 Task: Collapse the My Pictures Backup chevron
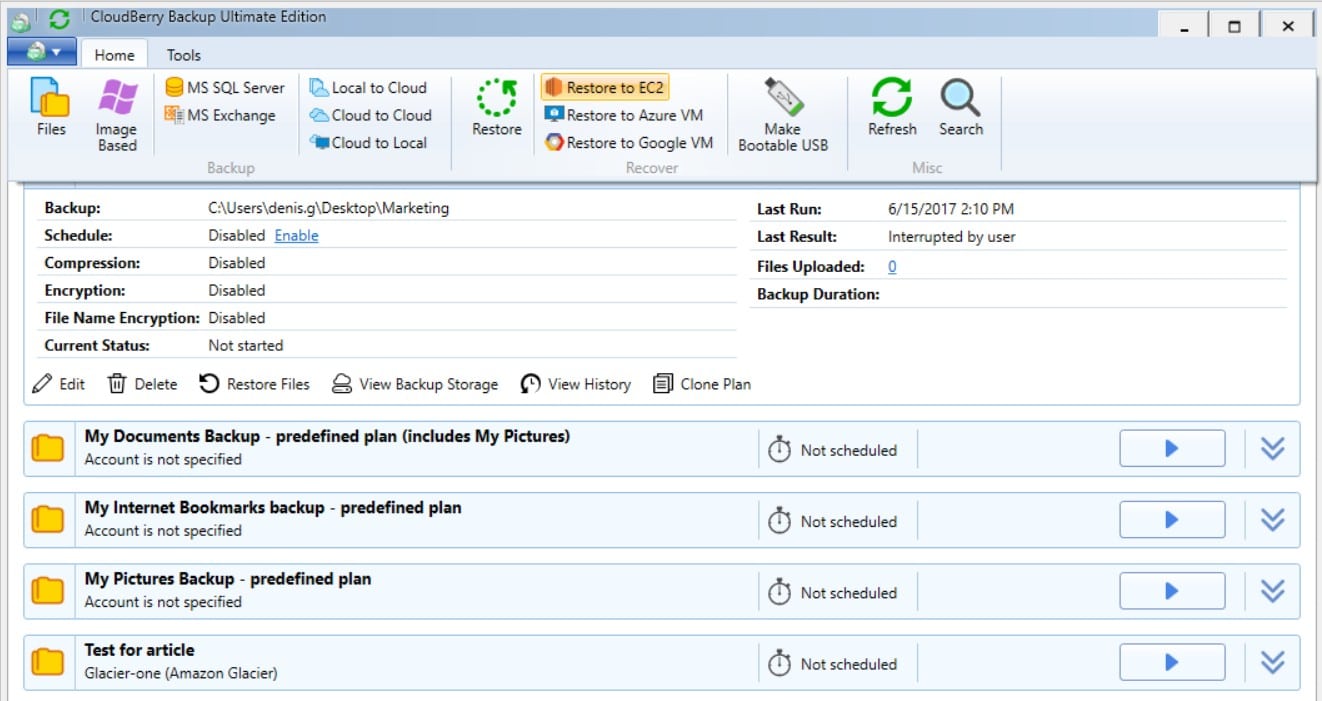(1272, 591)
